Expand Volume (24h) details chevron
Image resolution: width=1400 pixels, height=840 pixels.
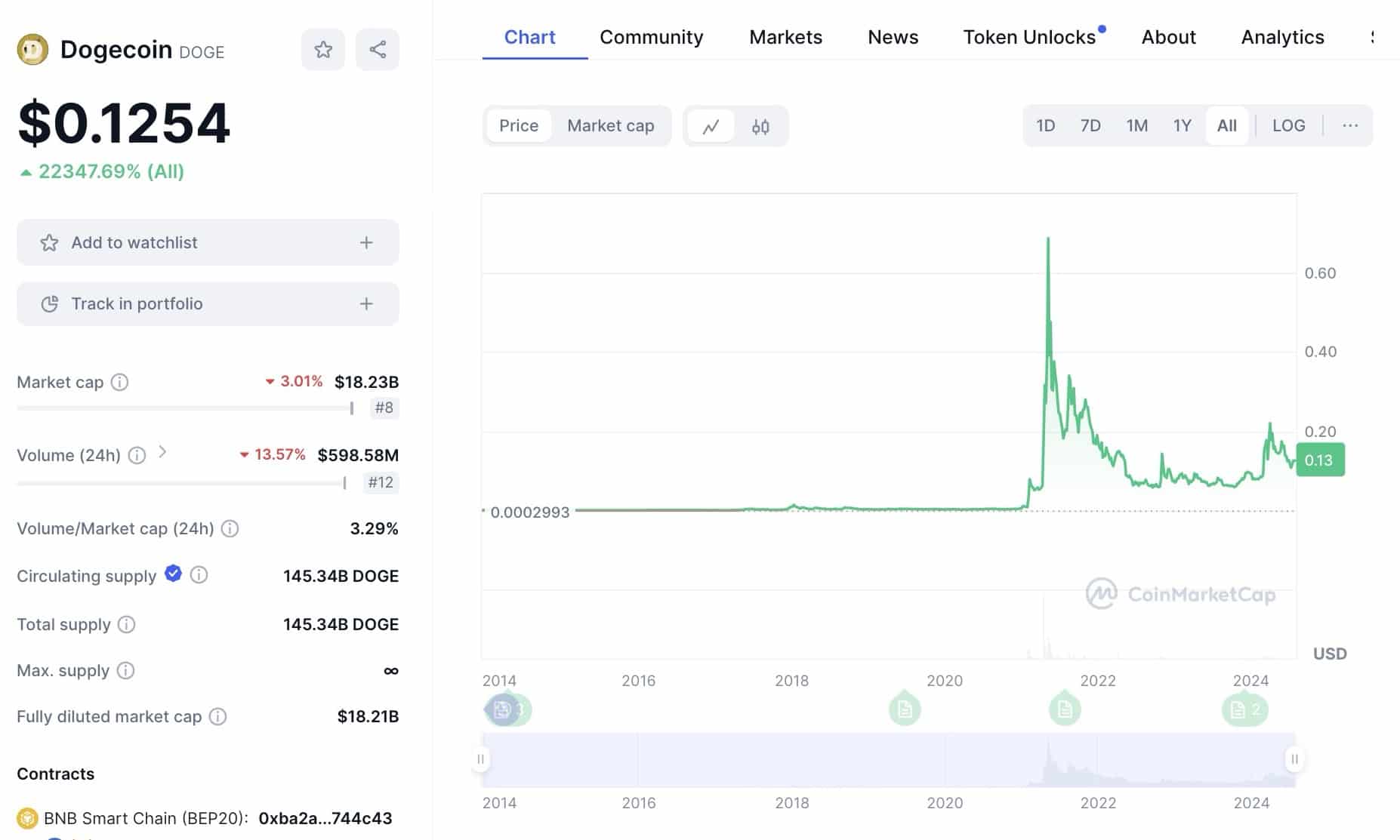(x=162, y=452)
